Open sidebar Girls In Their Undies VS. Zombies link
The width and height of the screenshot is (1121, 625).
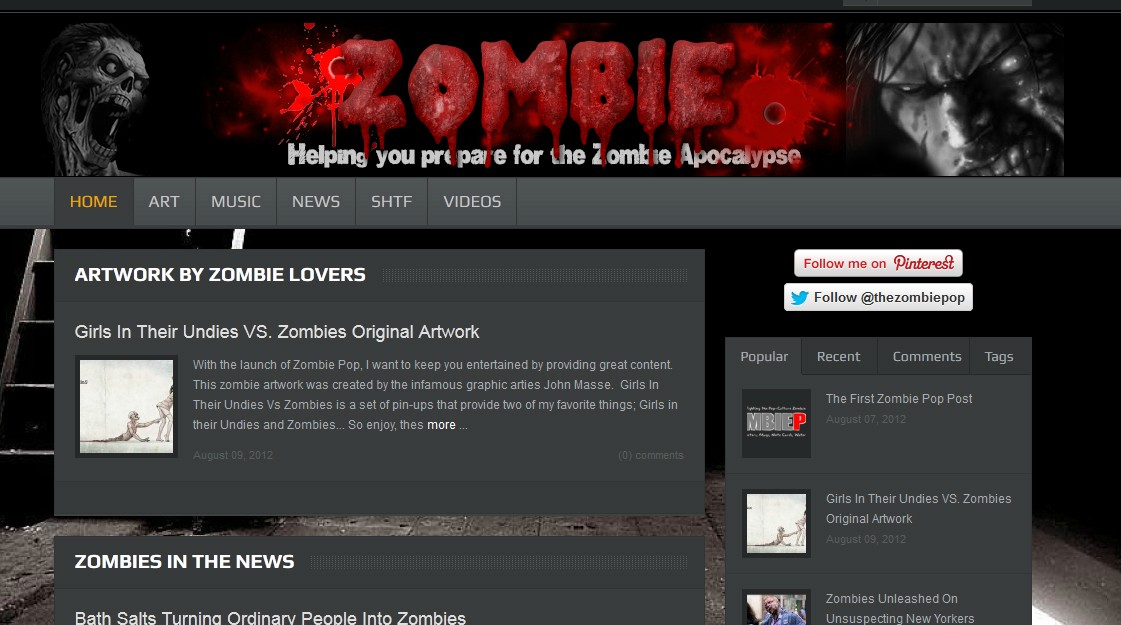[918, 508]
